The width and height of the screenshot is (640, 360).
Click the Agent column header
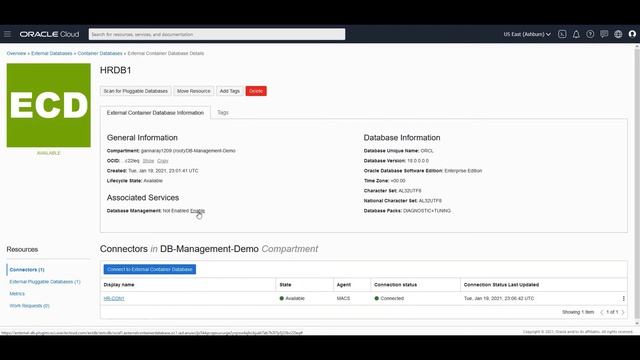(344, 285)
